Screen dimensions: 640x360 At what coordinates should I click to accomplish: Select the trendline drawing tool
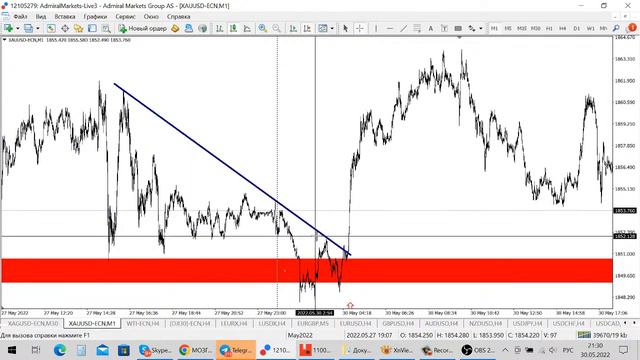pos(403,28)
